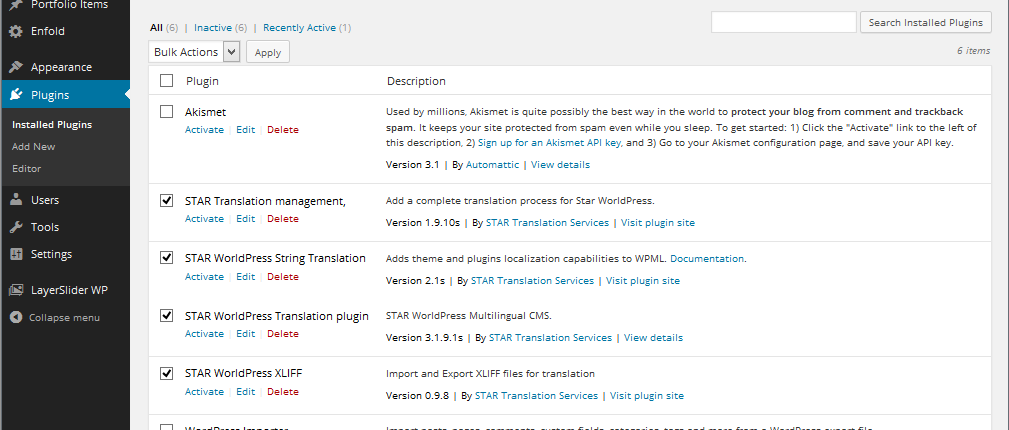Viewport: 1009px width, 430px height.
Task: Toggle the select-all checkbox in table header
Action: tap(167, 81)
